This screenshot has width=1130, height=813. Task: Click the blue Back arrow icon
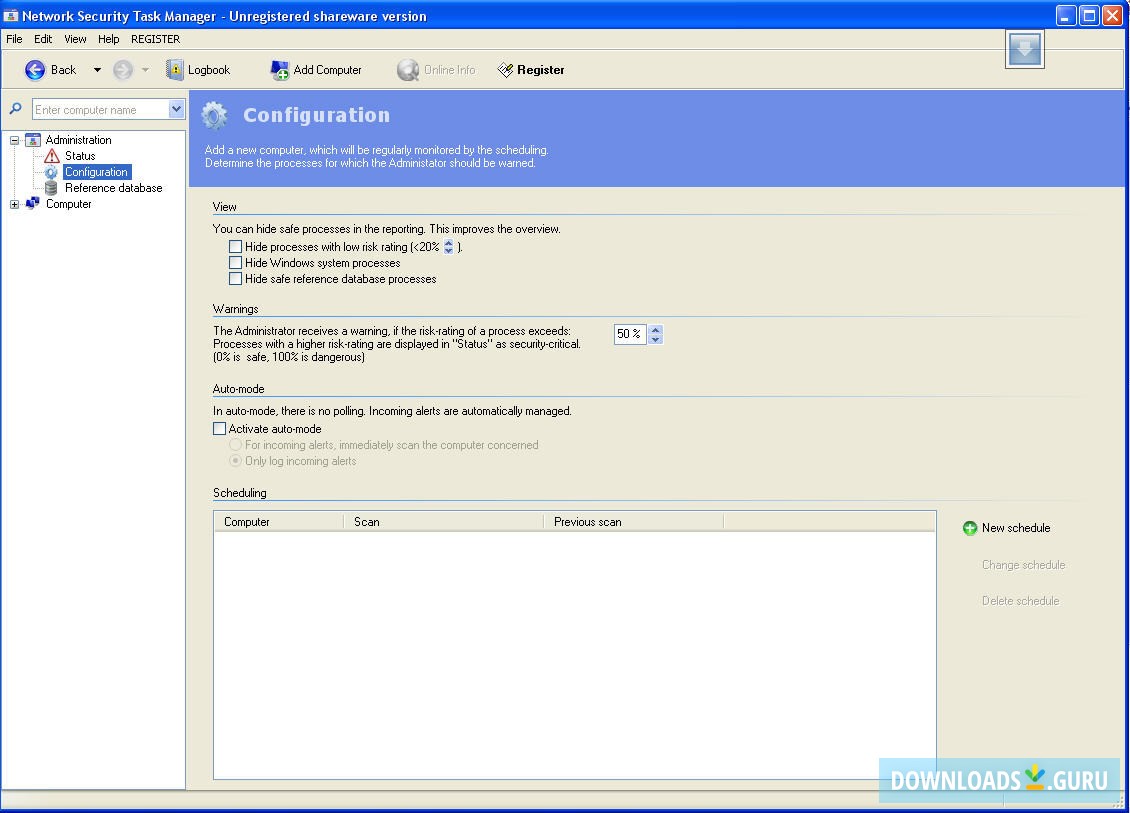coord(35,70)
